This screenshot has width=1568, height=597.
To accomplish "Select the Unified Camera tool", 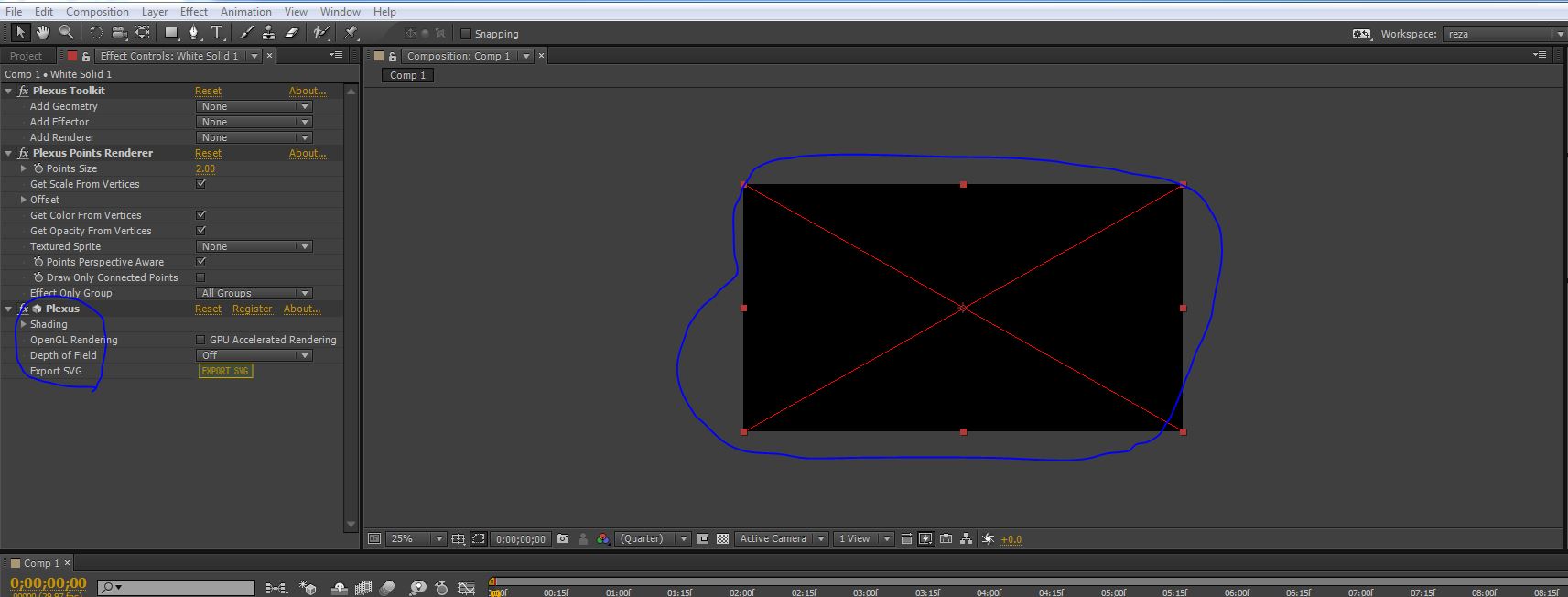I will [x=119, y=33].
